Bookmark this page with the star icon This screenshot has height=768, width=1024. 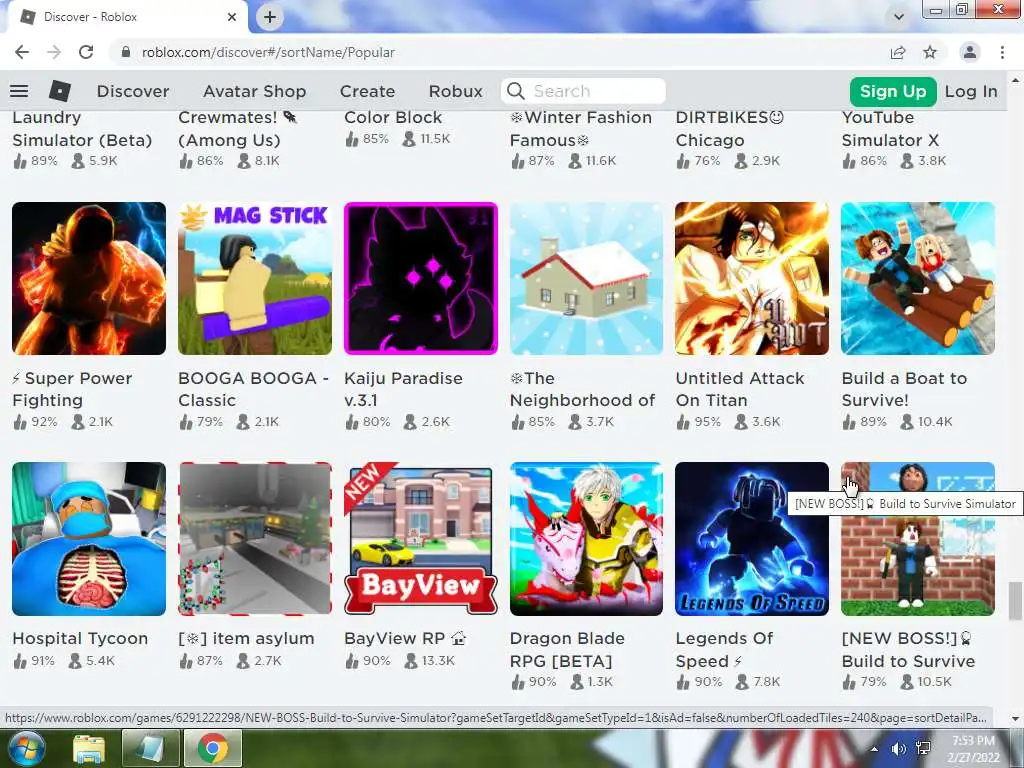point(930,52)
